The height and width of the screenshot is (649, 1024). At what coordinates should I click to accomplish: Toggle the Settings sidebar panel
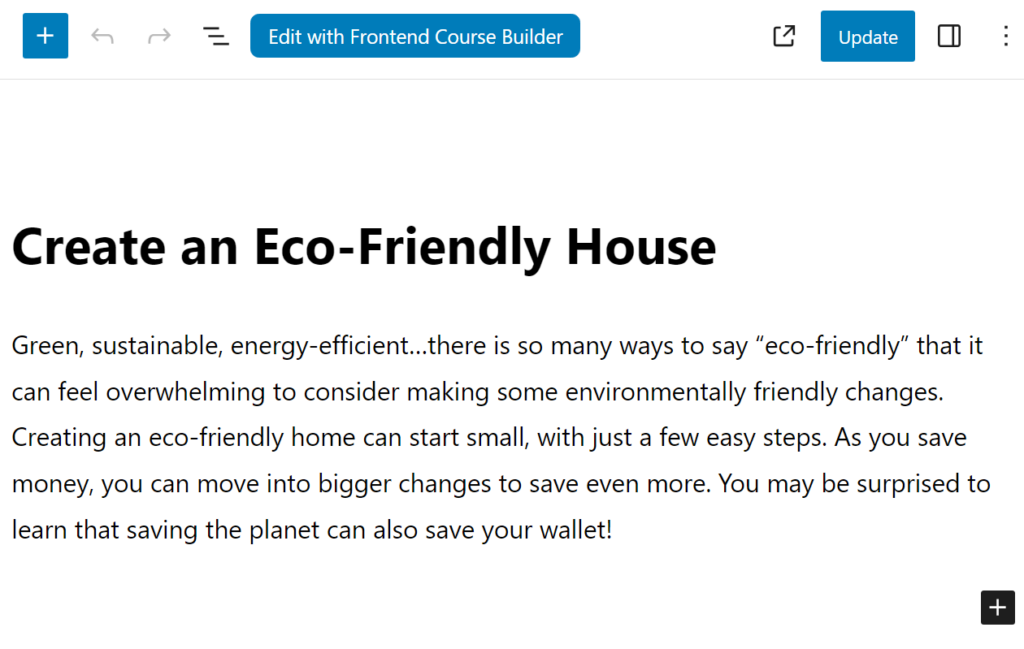[949, 36]
